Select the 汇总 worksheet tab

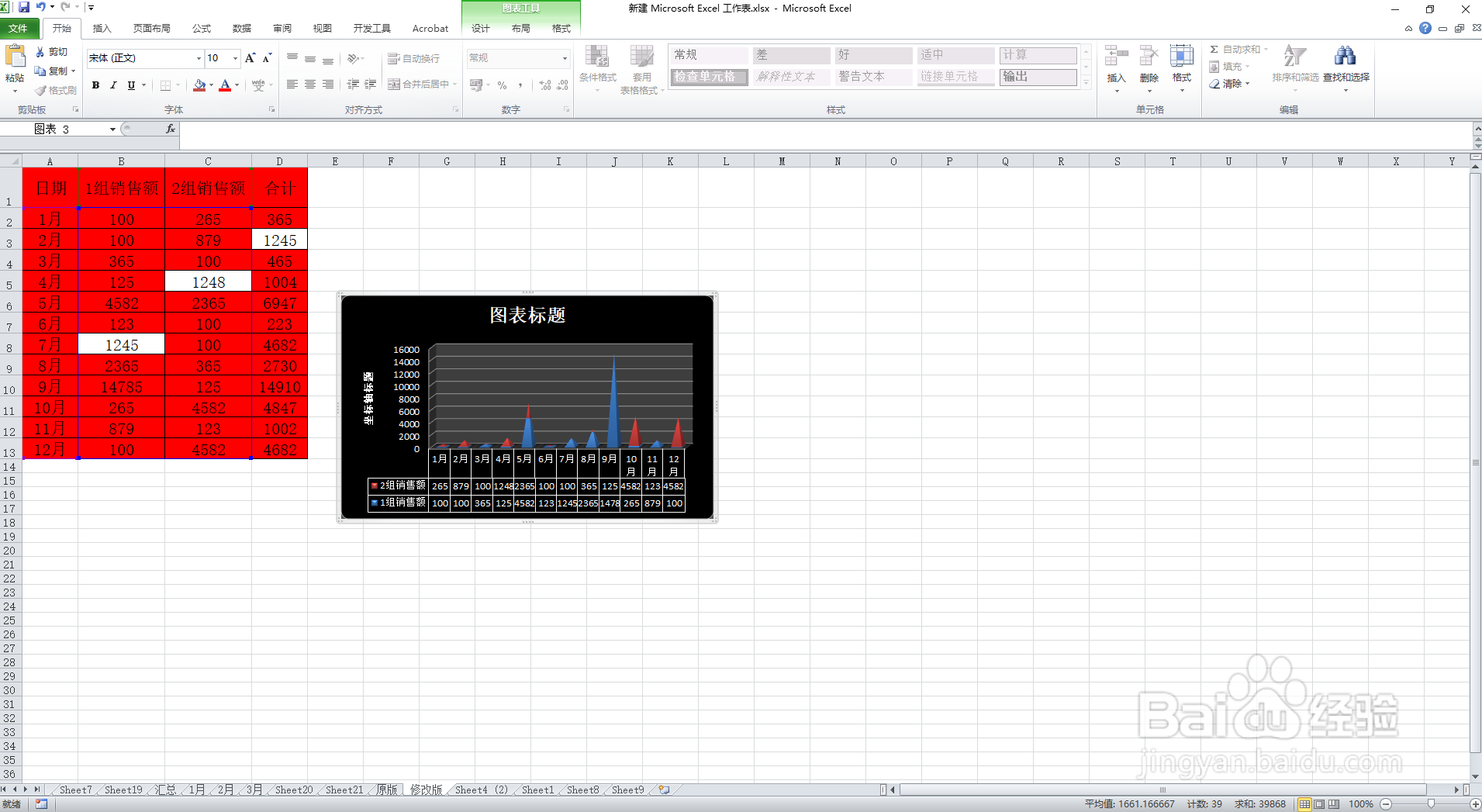165,790
